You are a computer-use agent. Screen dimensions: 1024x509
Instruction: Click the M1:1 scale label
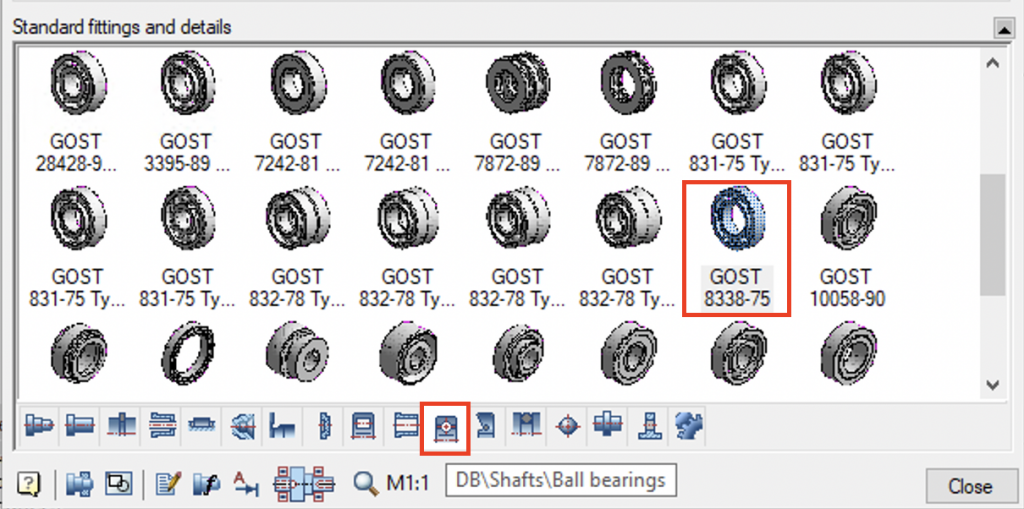pos(407,484)
